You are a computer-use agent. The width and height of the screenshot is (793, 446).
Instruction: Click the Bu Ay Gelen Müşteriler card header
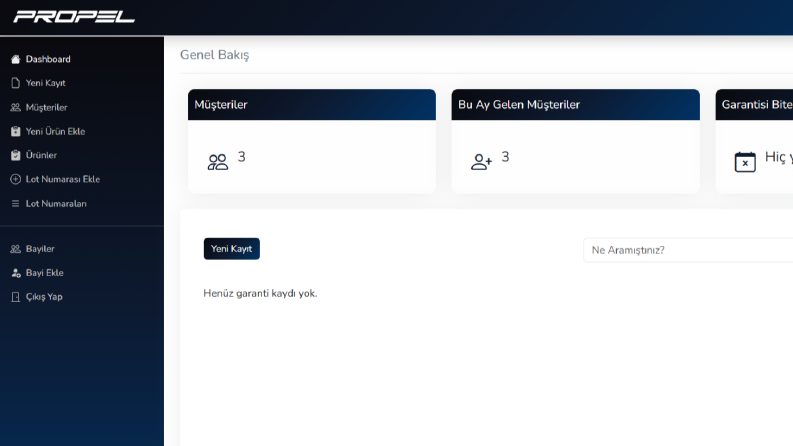[576, 105]
